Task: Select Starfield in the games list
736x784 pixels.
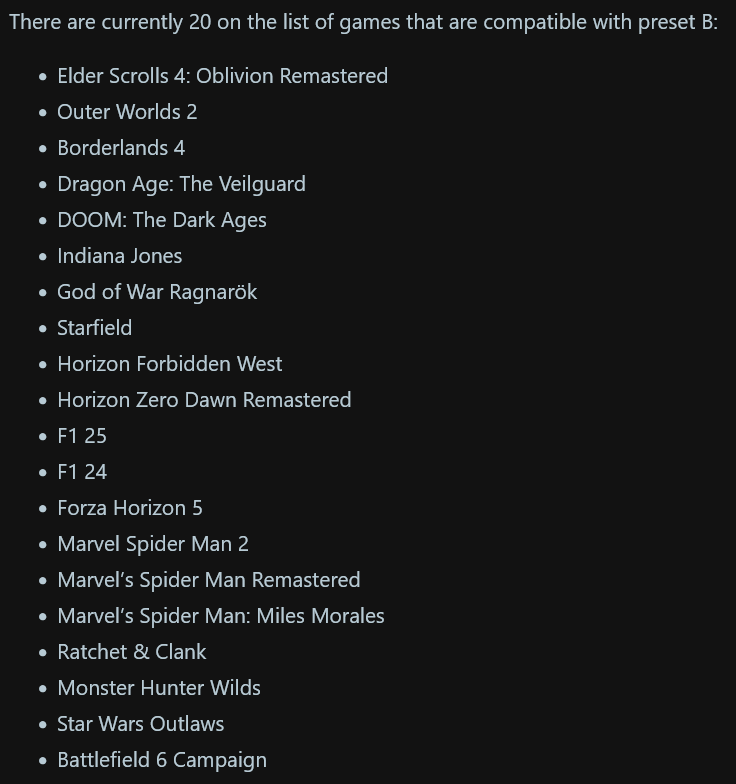Action: (x=95, y=328)
